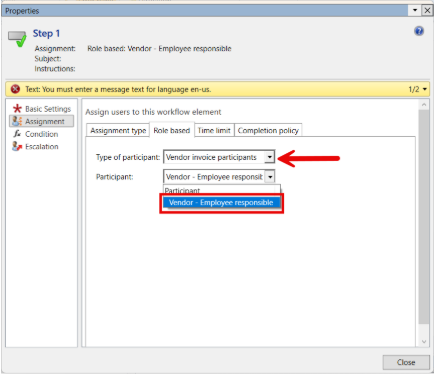Image resolution: width=434 pixels, height=377 pixels.
Task: Click the Assignment users icon in sidebar
Action: point(17,121)
